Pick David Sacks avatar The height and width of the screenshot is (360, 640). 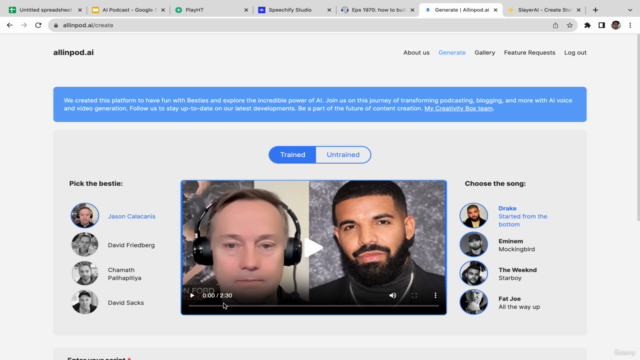pos(85,302)
